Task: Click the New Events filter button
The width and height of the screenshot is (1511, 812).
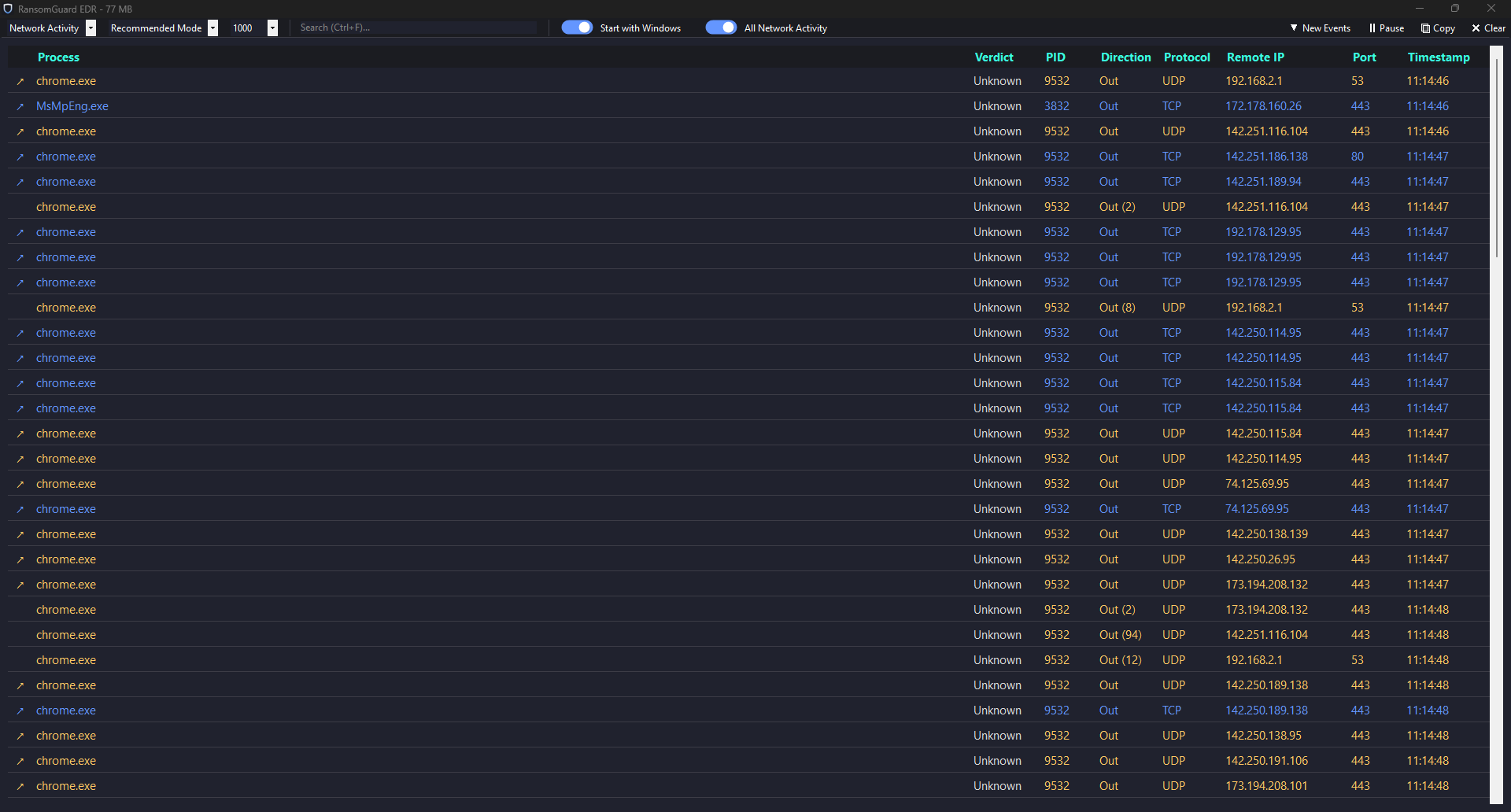Action: [x=1320, y=28]
